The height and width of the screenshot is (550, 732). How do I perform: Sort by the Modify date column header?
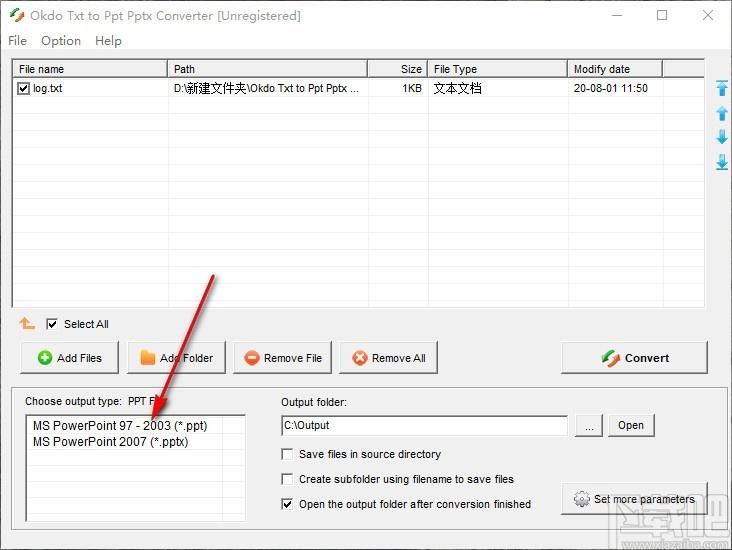click(615, 69)
